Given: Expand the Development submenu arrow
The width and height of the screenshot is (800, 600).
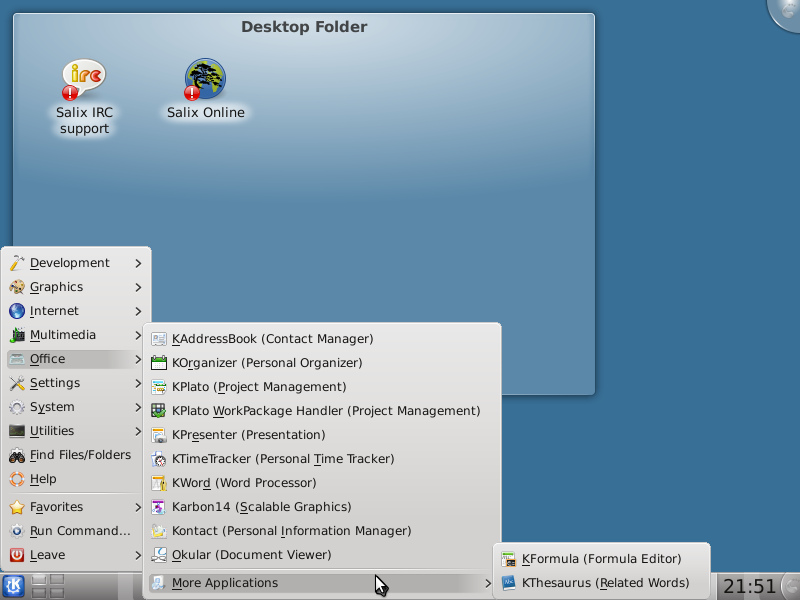Looking at the screenshot, I should (138, 263).
